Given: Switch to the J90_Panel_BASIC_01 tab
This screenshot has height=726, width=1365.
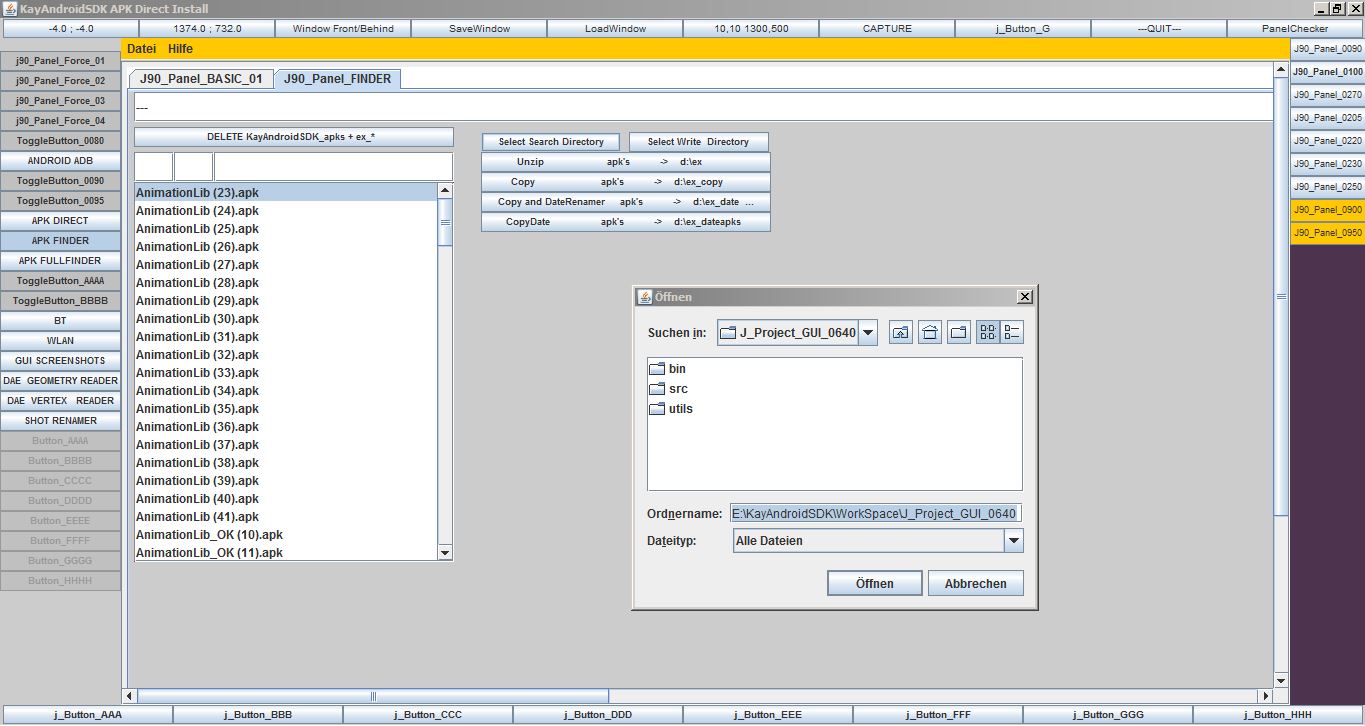Looking at the screenshot, I should tap(201, 78).
